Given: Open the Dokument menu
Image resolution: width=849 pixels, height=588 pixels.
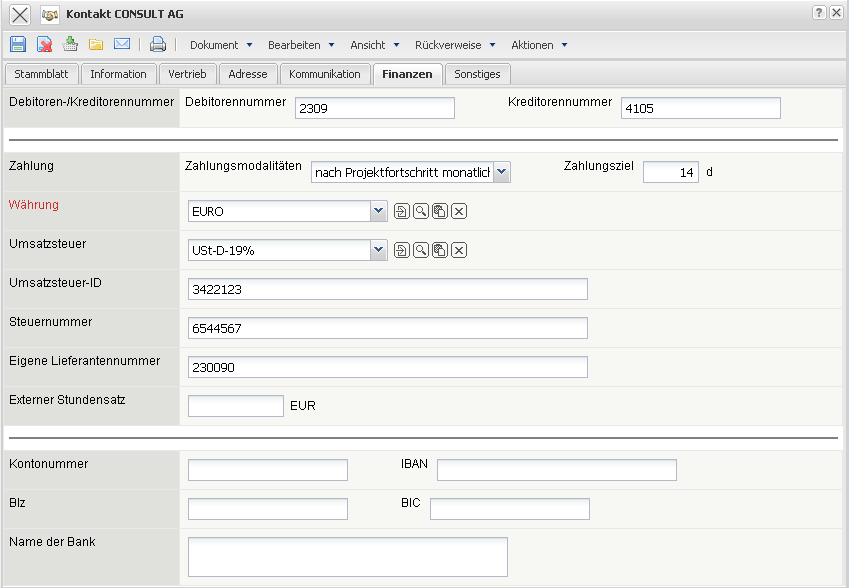Looking at the screenshot, I should click(x=221, y=45).
